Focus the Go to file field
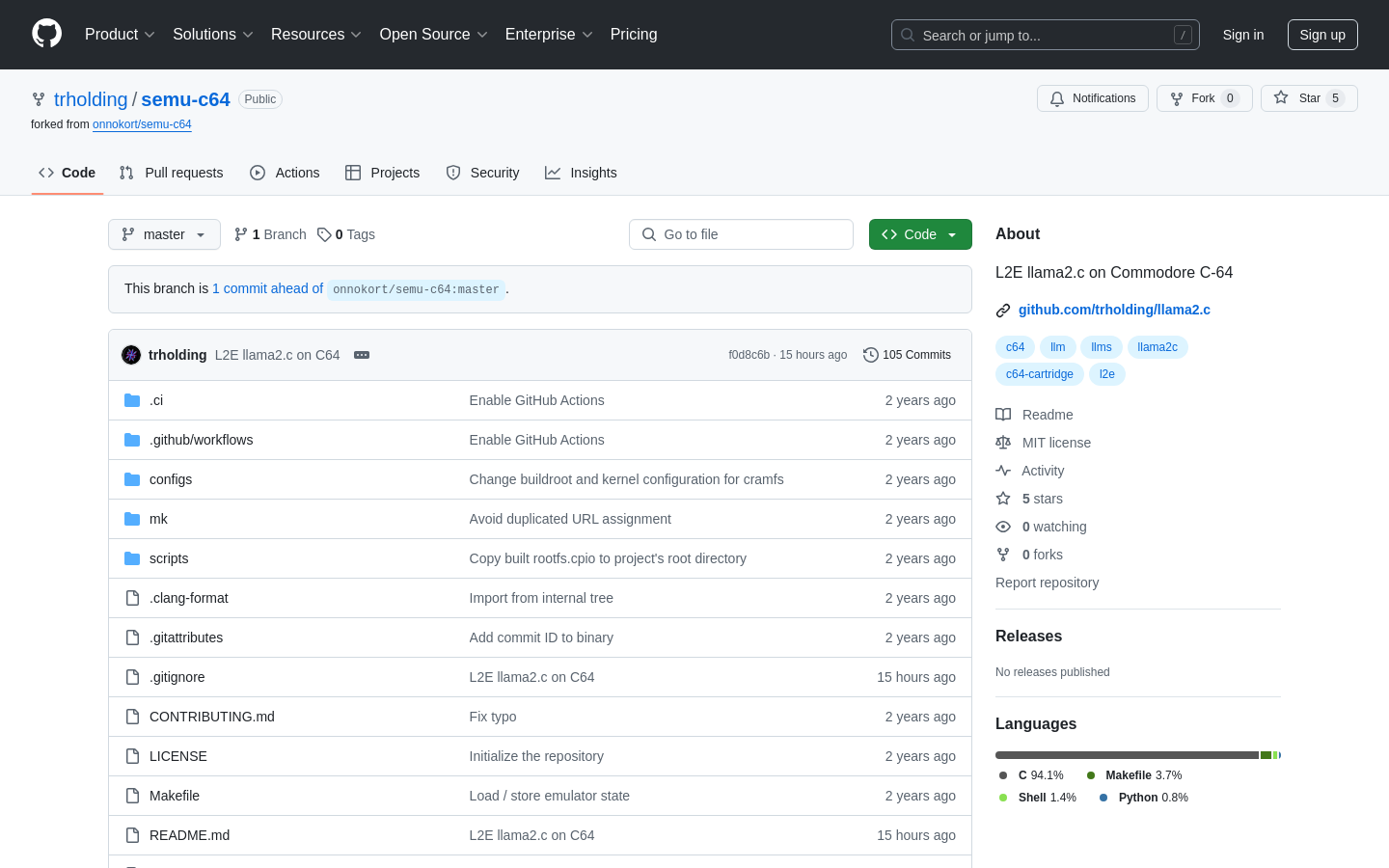1389x868 pixels. pyautogui.click(x=741, y=234)
